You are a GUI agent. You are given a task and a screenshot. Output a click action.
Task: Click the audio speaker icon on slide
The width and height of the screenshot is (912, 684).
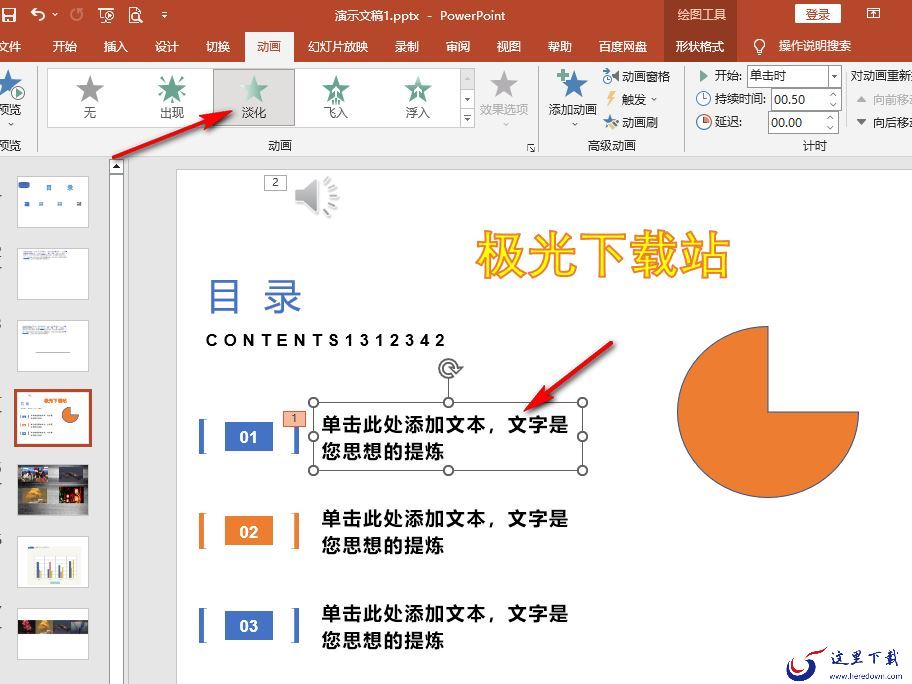pyautogui.click(x=316, y=197)
